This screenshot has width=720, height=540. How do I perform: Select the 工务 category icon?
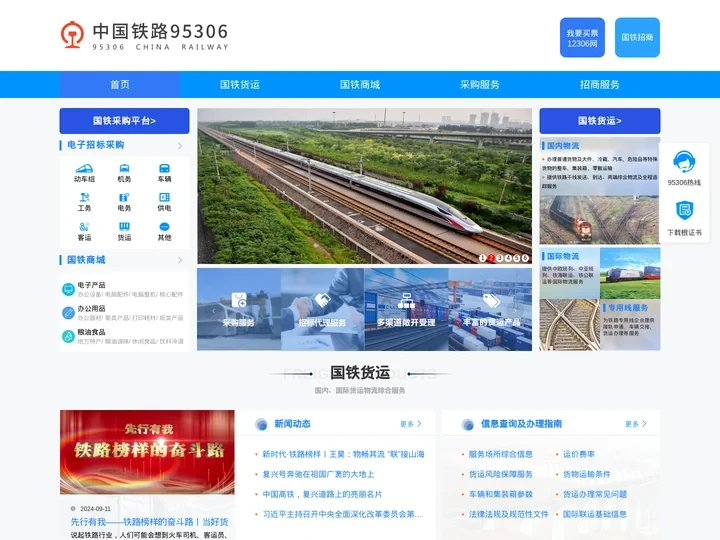[84, 197]
